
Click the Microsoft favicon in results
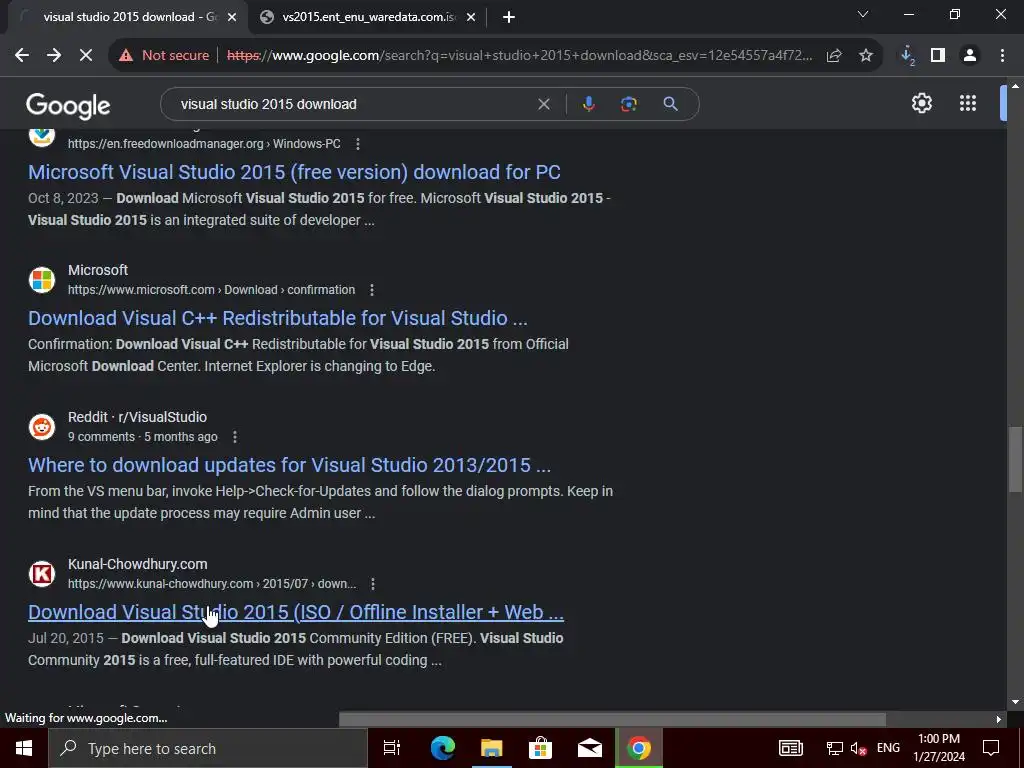coord(42,280)
